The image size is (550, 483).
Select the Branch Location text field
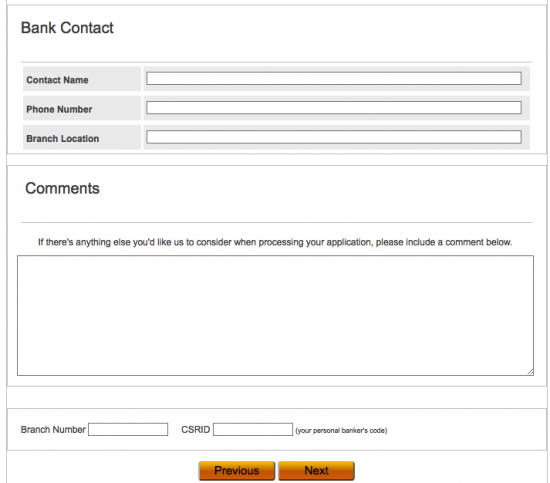(334, 137)
